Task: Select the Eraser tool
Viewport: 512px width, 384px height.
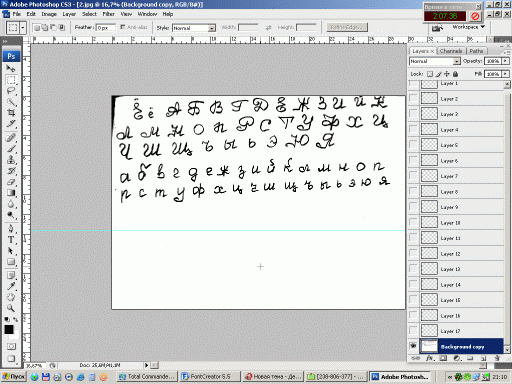Action: [x=11, y=182]
